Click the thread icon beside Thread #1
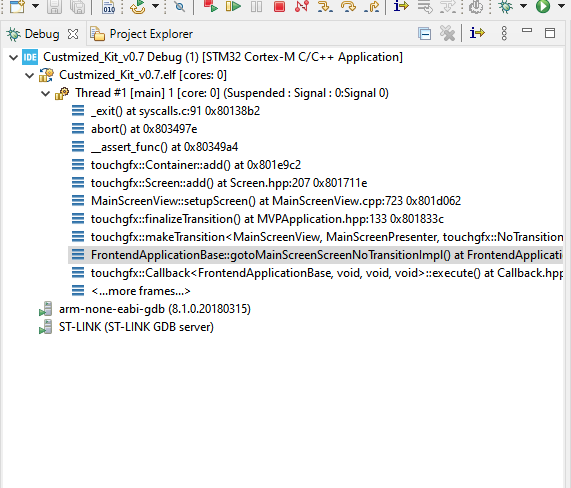Screen dimensions: 571x488 pos(62,93)
